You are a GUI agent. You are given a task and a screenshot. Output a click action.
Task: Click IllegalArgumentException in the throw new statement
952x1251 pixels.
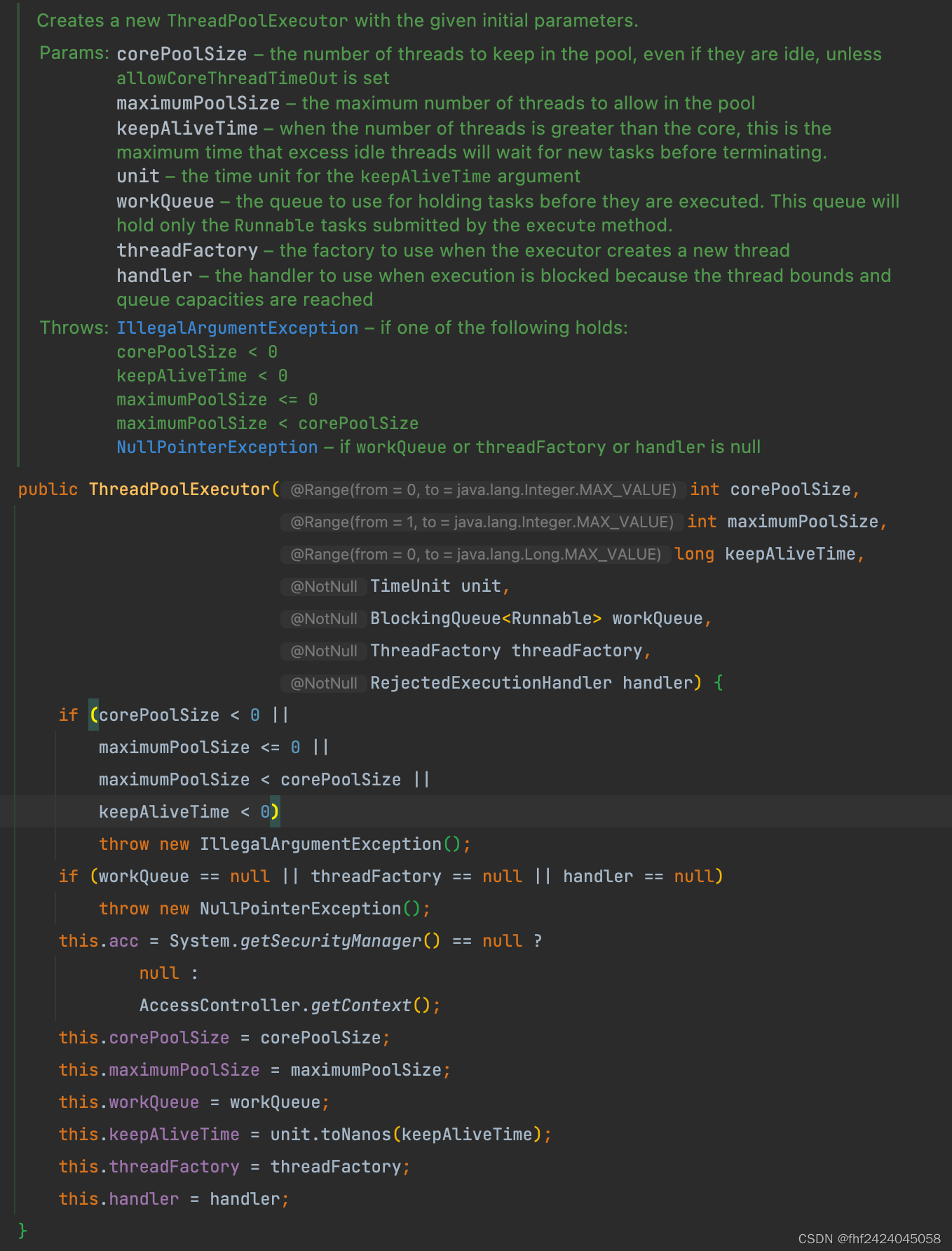click(x=320, y=844)
